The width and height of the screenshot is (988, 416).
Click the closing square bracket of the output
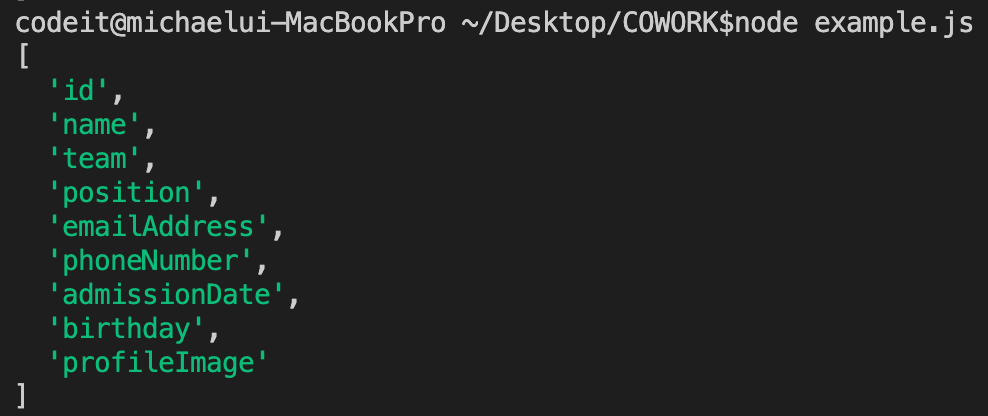[x=23, y=396]
